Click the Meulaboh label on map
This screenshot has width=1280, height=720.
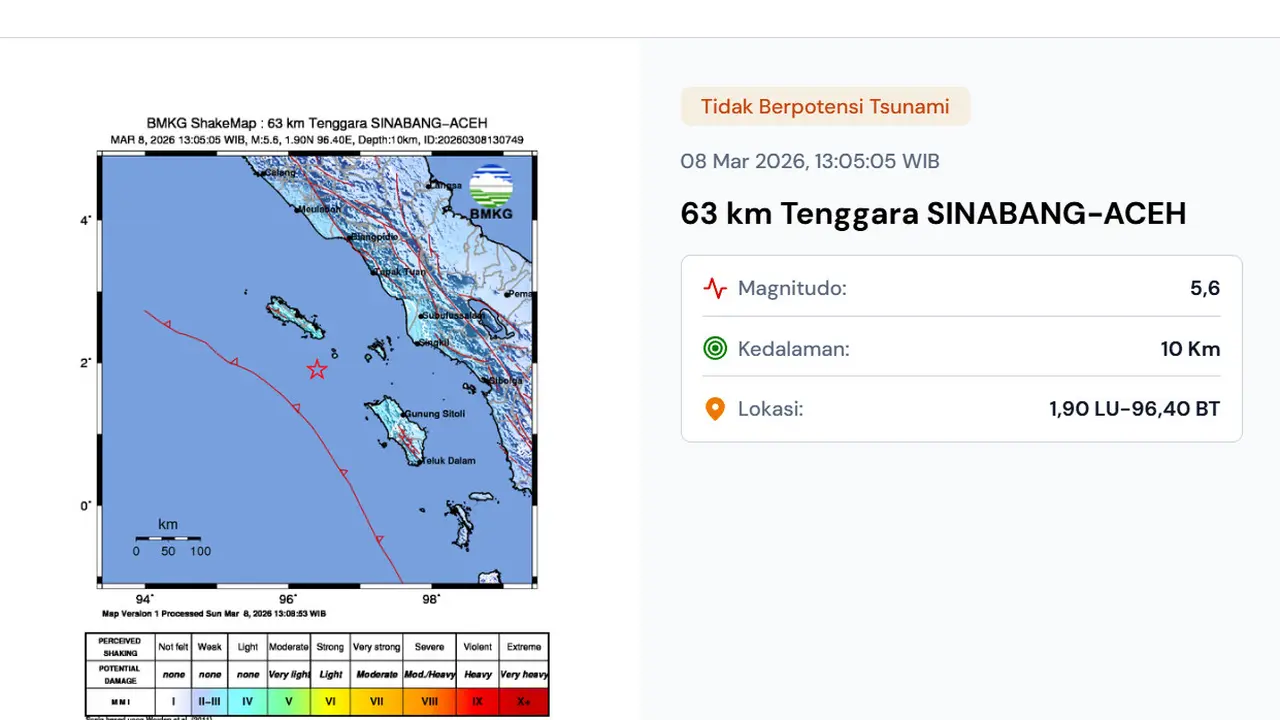point(320,210)
